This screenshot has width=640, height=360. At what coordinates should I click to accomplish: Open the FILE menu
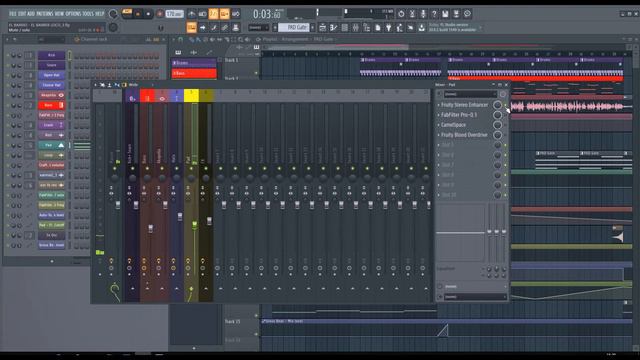point(13,13)
